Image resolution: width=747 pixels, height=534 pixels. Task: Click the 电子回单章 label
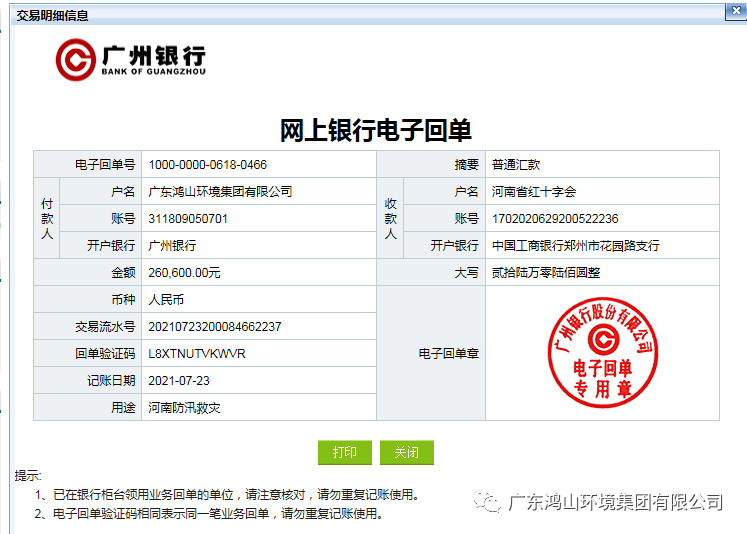pyautogui.click(x=448, y=353)
